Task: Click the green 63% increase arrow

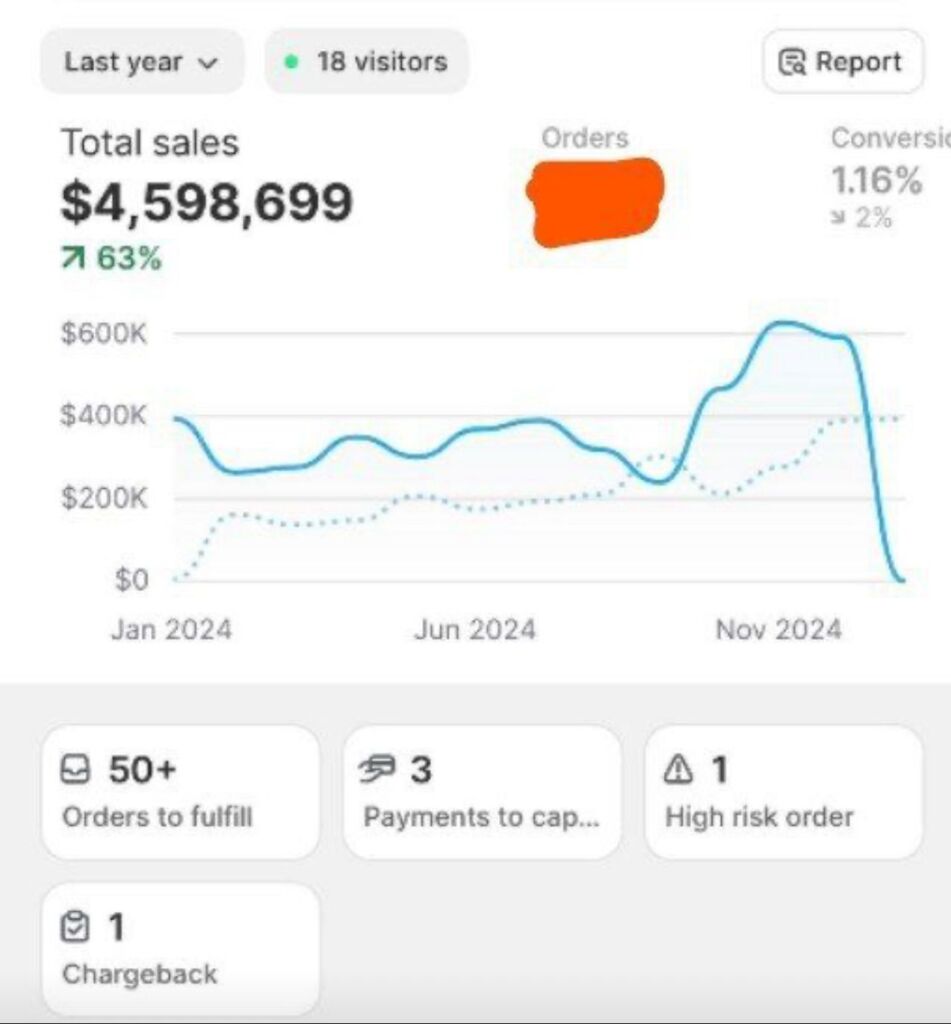Action: click(x=72, y=260)
